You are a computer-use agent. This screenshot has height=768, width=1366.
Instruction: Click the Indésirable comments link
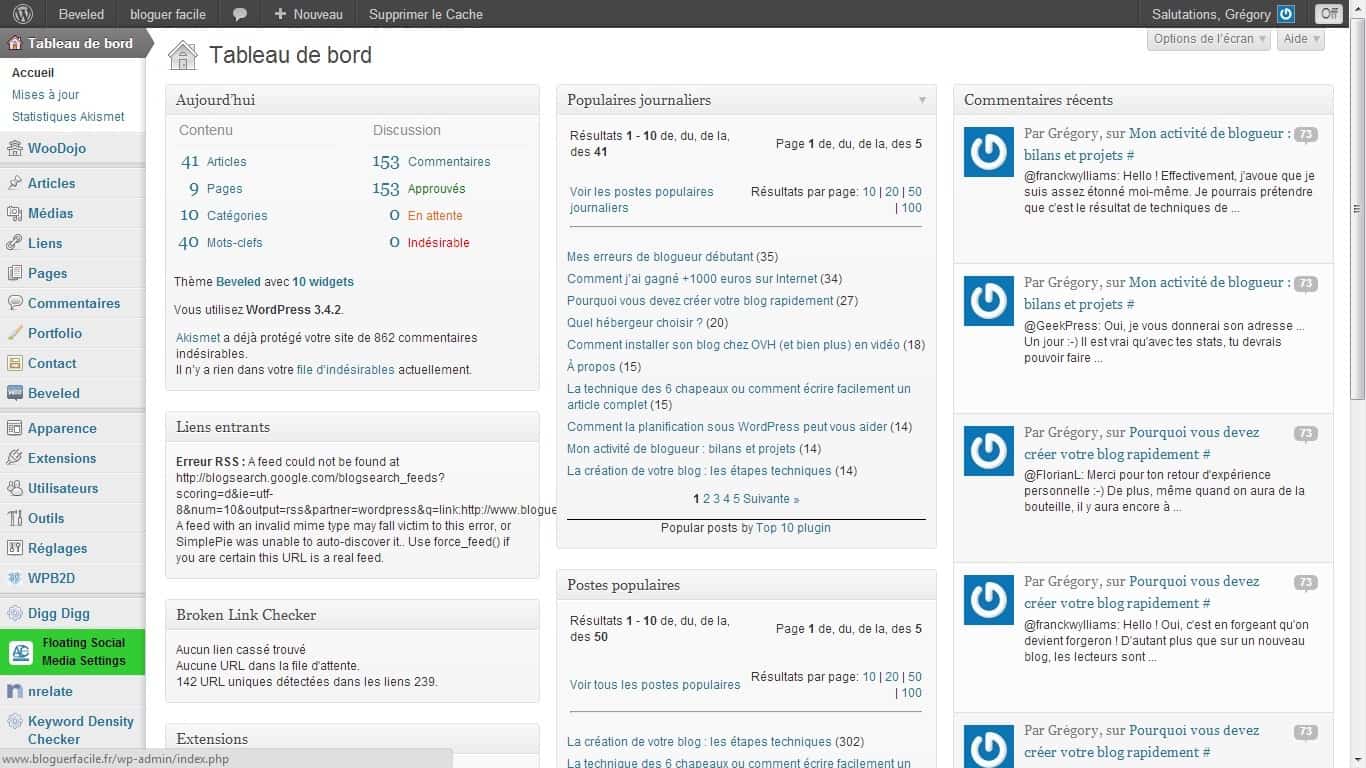[x=439, y=243]
